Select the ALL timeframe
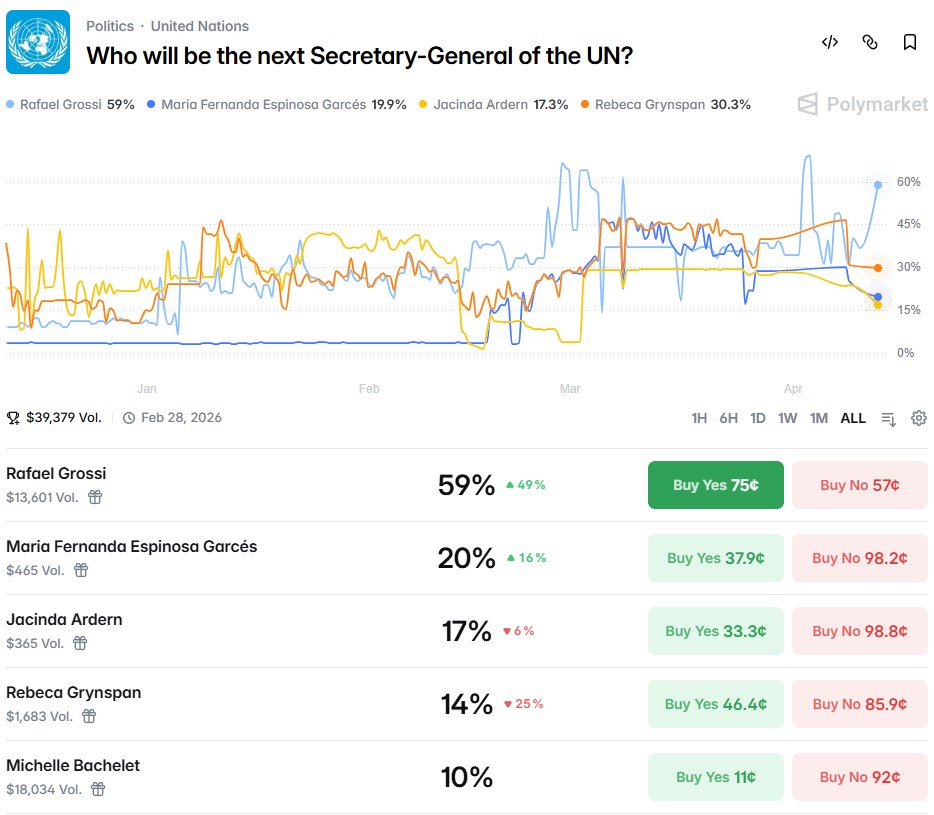Viewport: 934px width, 815px height. 853,418
